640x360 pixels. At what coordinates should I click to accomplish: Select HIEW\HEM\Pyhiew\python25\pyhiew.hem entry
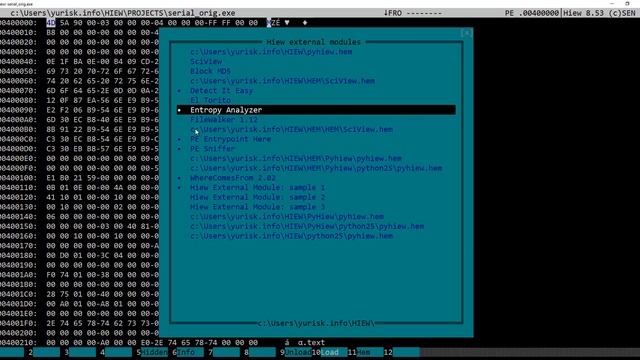316,168
